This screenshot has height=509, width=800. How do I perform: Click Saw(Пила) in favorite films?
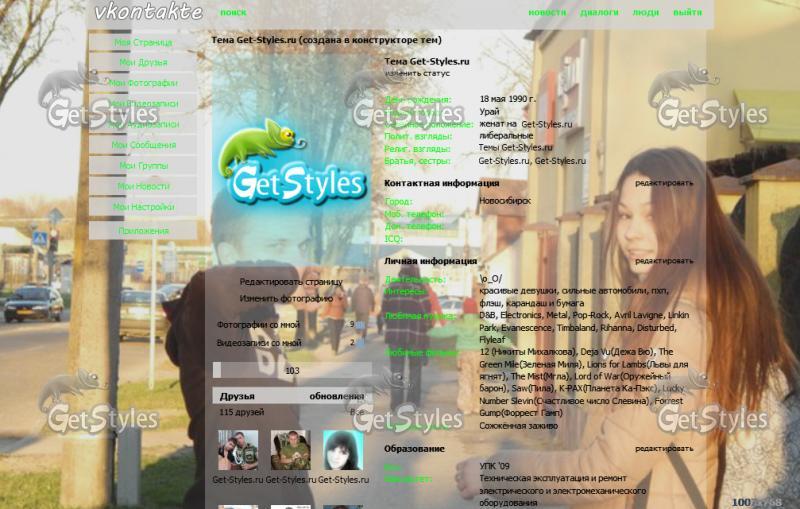coord(533,388)
